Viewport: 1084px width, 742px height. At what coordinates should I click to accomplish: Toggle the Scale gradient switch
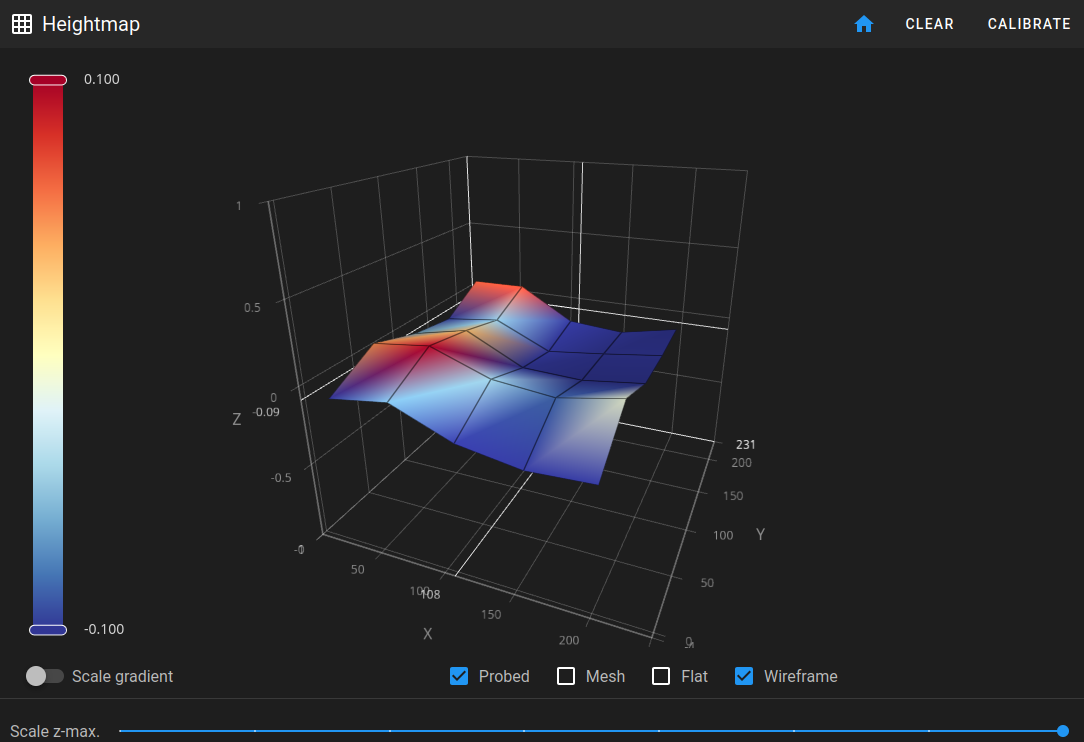(x=44, y=676)
